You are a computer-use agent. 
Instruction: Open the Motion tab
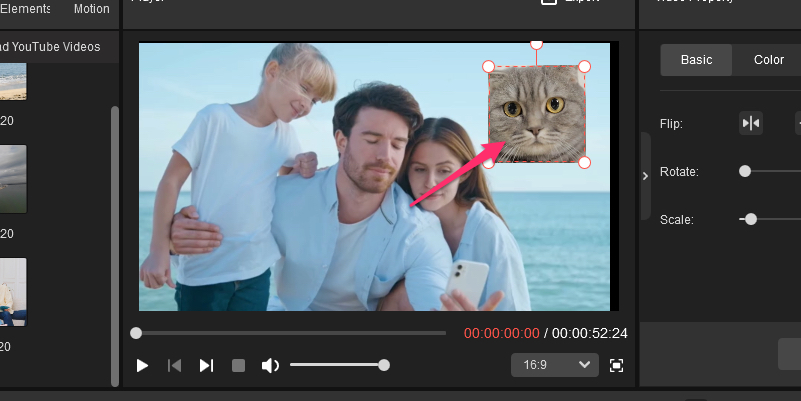click(x=92, y=9)
